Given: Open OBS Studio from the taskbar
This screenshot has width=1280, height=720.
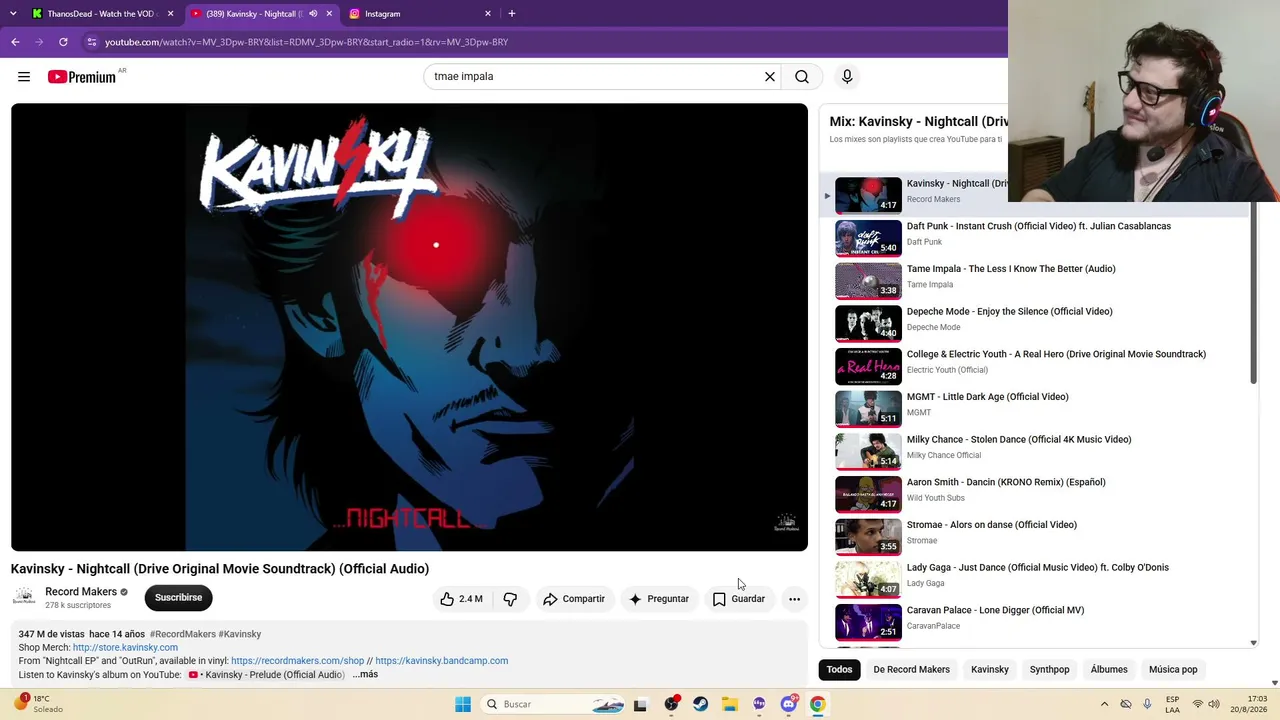Looking at the screenshot, I should click(x=671, y=704).
